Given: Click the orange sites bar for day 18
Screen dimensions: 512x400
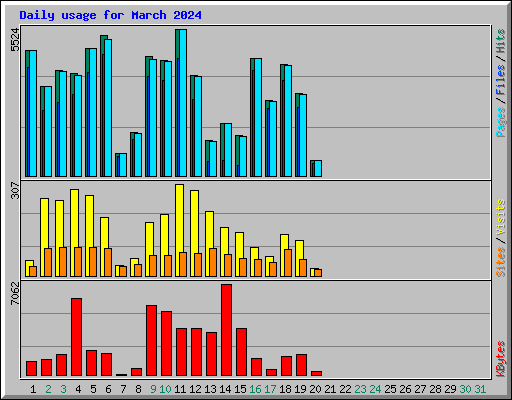Looking at the screenshot, I should point(288,263).
